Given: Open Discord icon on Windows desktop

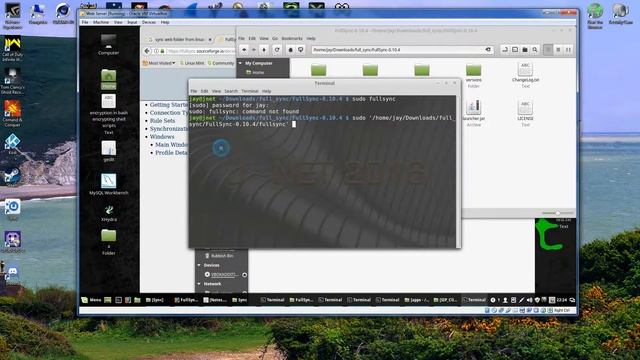Looking at the screenshot, I should coord(13,274).
